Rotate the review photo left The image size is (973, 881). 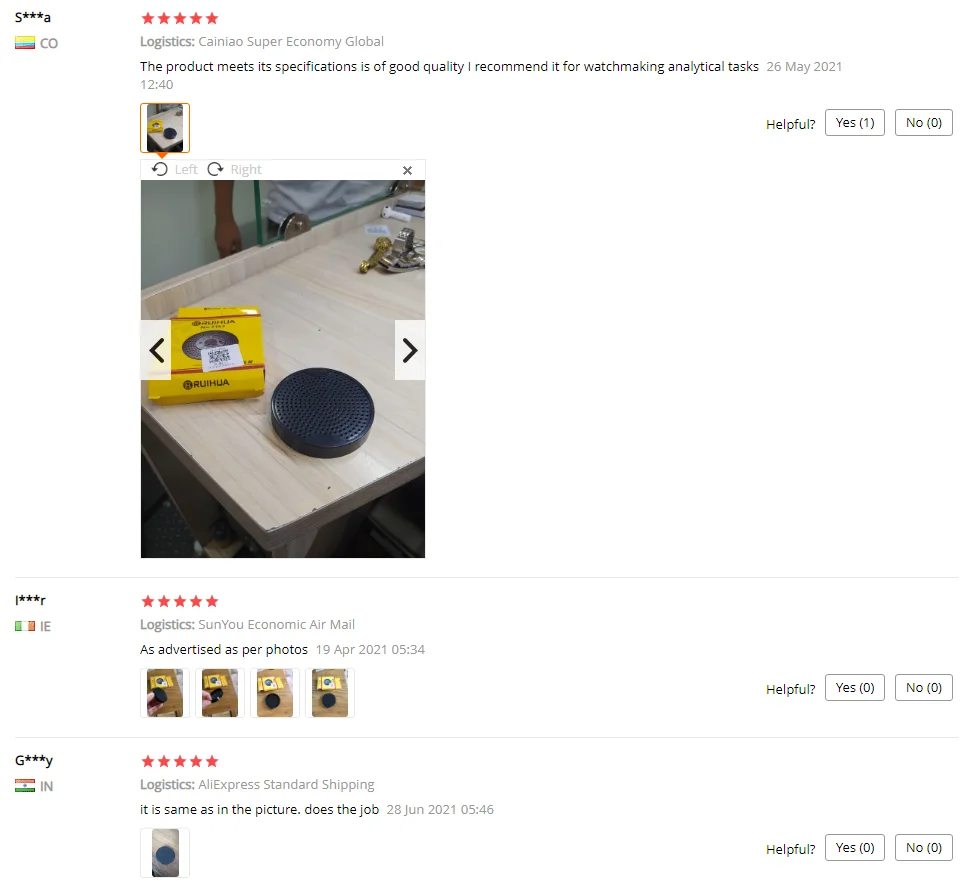[174, 169]
